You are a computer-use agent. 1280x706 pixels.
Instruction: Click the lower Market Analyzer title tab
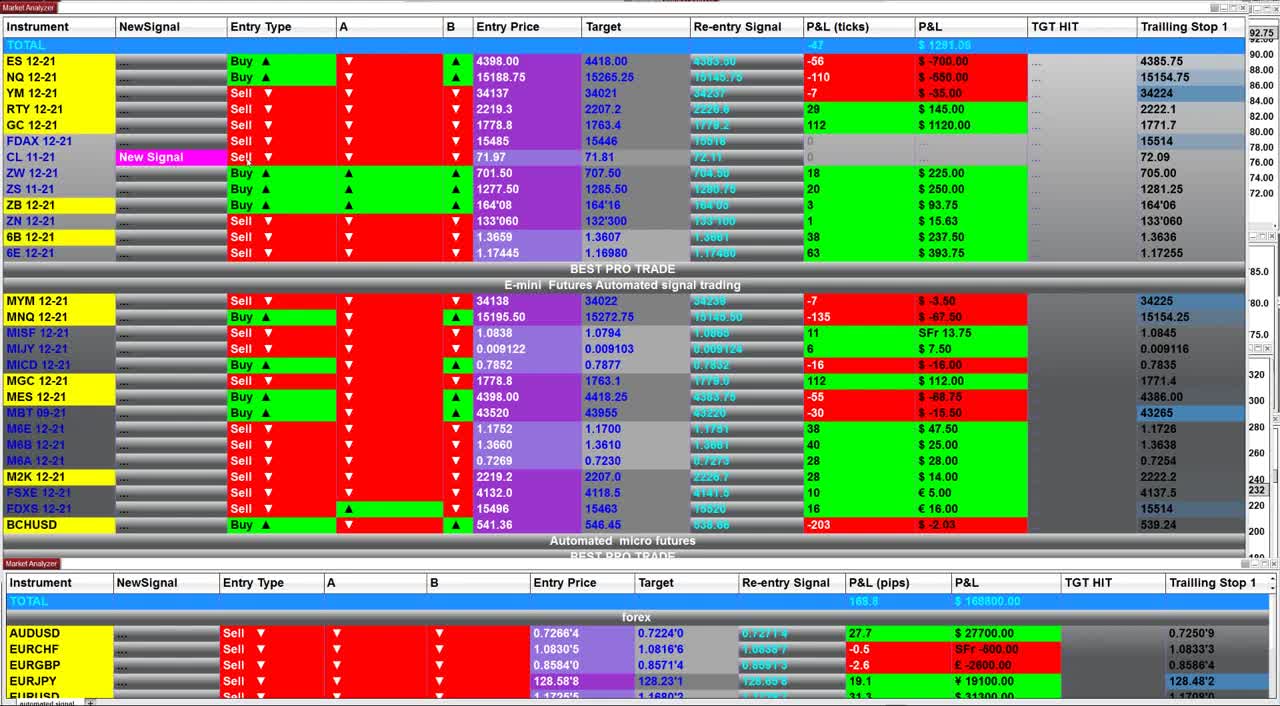tap(31, 563)
